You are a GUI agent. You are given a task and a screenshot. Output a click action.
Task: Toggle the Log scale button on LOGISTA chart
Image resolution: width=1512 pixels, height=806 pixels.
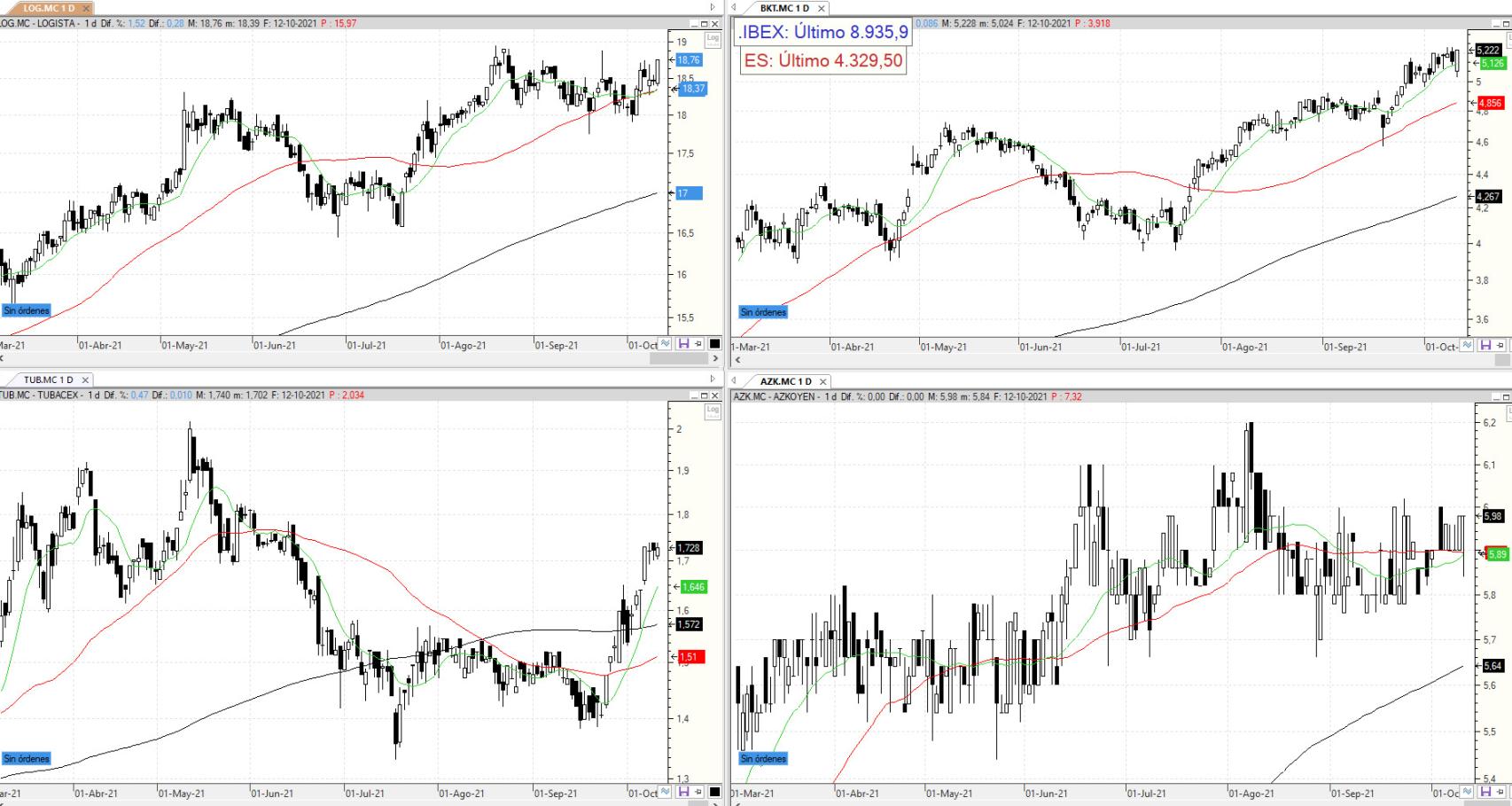(x=713, y=38)
